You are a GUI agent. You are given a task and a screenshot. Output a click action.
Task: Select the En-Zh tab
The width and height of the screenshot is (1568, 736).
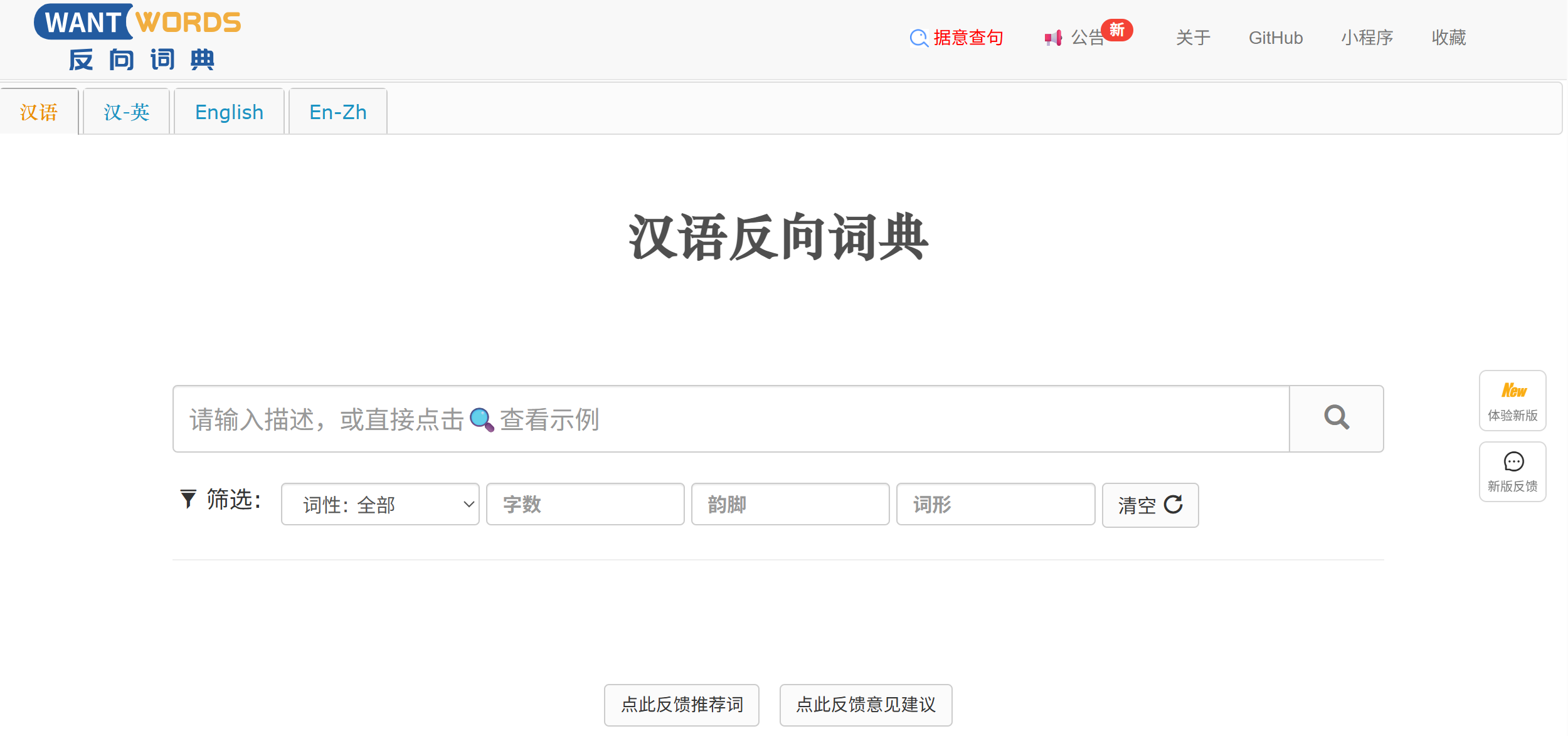pyautogui.click(x=337, y=112)
